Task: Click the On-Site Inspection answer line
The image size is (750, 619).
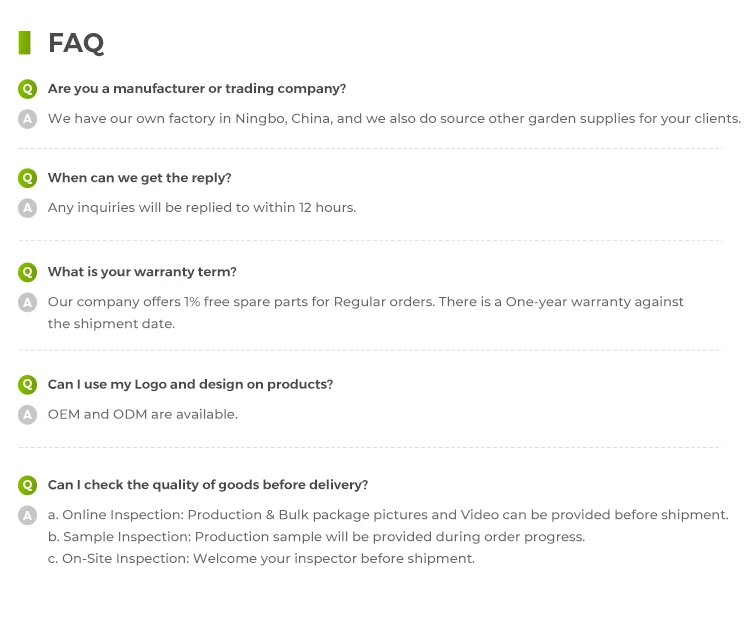Action: [261, 559]
